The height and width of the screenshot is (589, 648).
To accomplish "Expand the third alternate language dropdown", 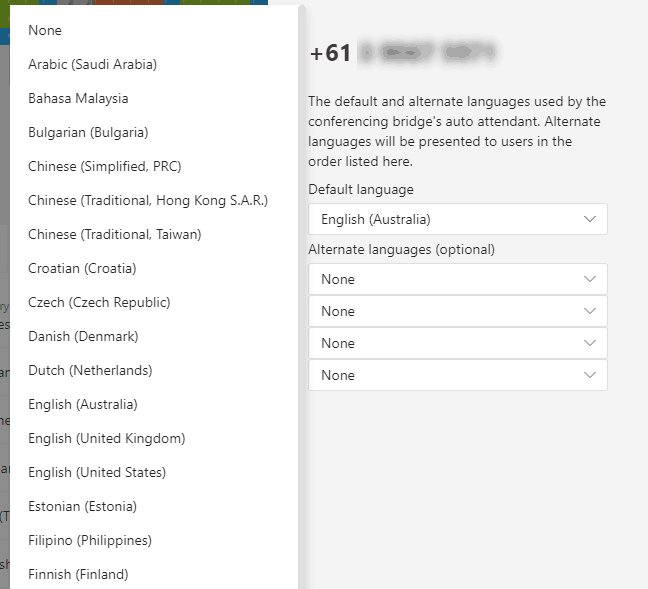I will (x=457, y=343).
